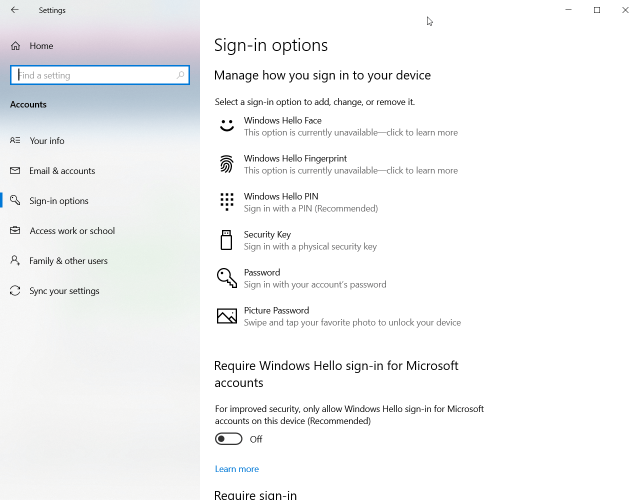The height and width of the screenshot is (500, 640).
Task: Click the Sign-in options key icon in sidebar
Action: pyautogui.click(x=15, y=200)
